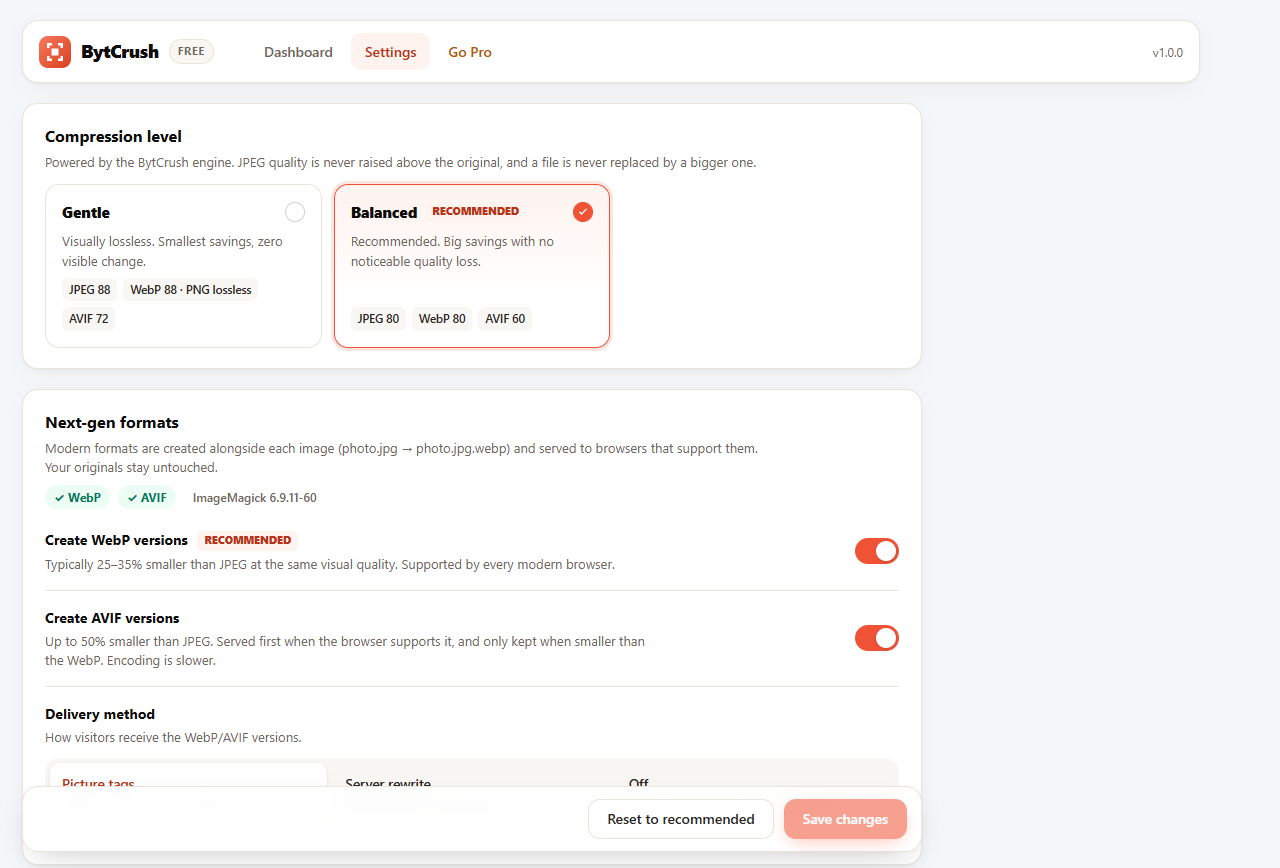This screenshot has height=868, width=1280.
Task: Disable the Create WebP versions switch
Action: [x=877, y=551]
